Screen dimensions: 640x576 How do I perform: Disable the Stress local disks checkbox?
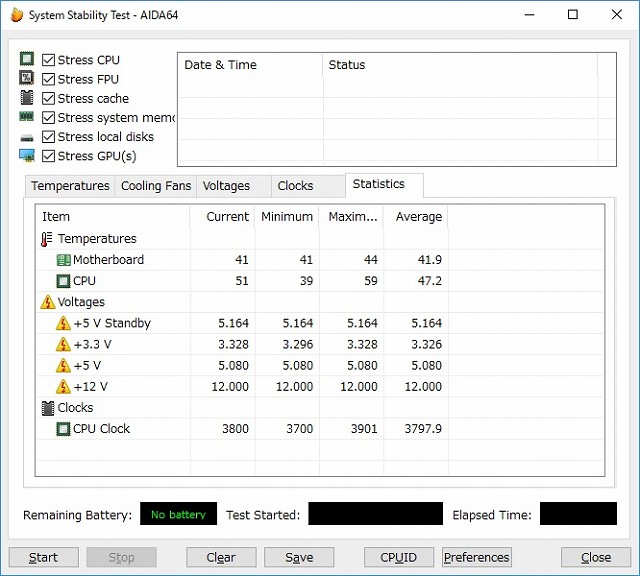click(x=48, y=137)
